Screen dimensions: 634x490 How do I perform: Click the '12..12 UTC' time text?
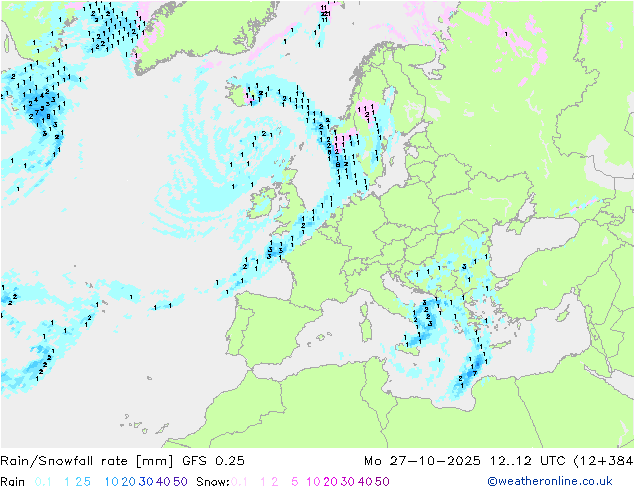pyautogui.click(x=528, y=461)
